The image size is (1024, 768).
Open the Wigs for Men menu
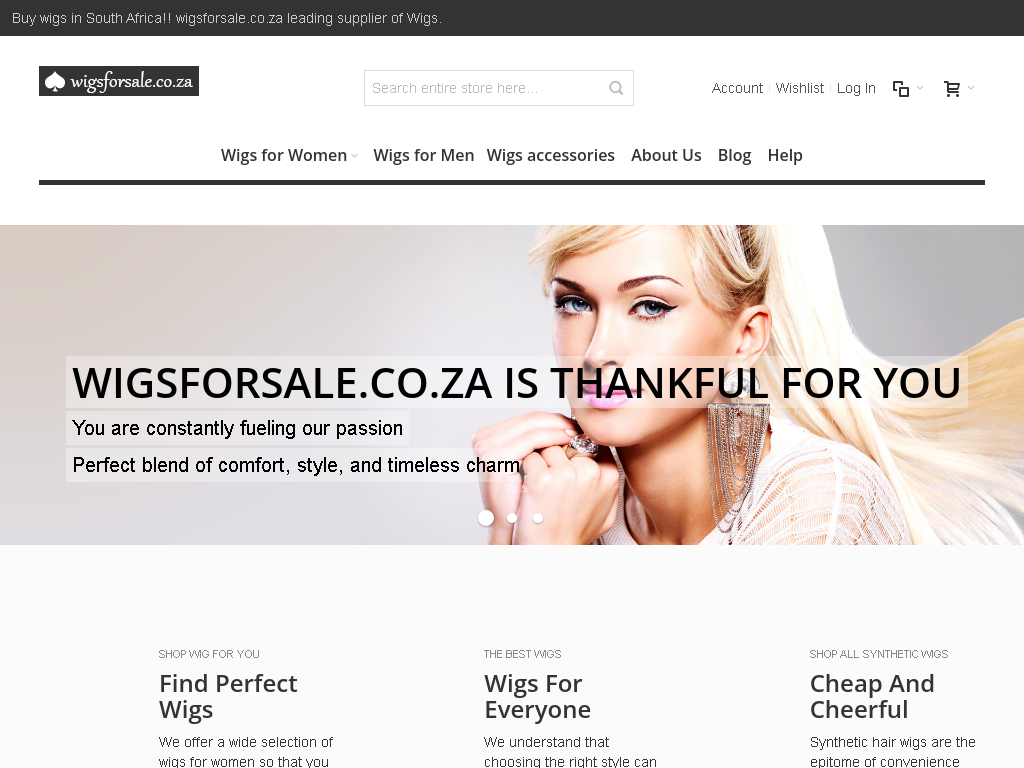click(424, 155)
